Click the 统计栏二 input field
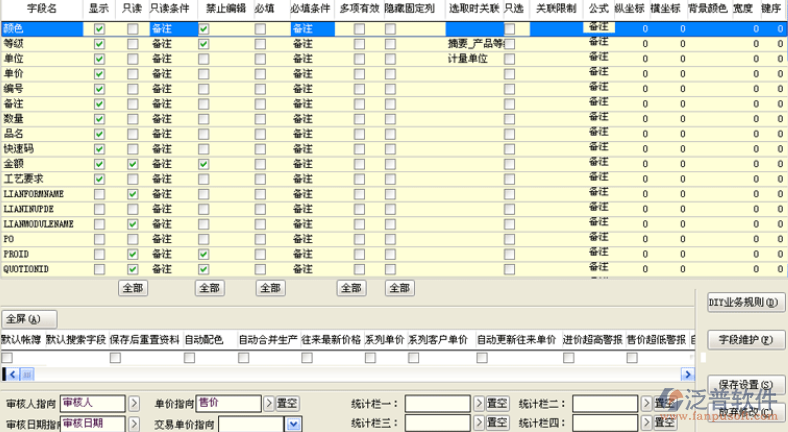The height and width of the screenshot is (432, 788). 606,403
